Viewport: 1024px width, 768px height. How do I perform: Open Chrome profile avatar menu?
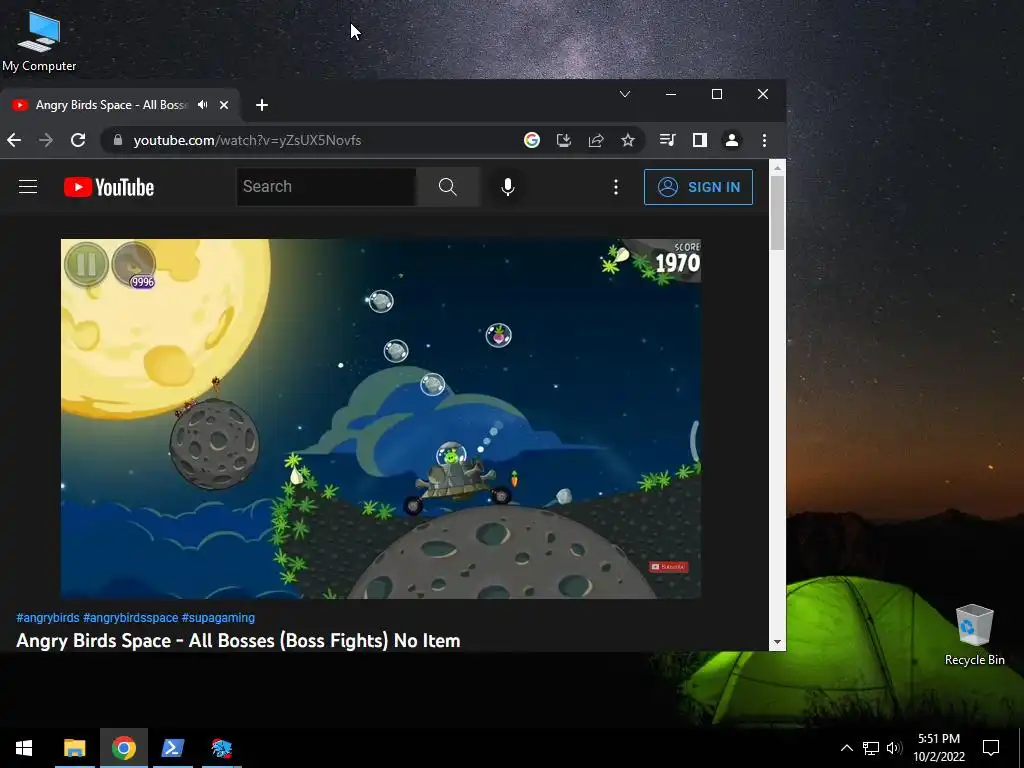point(731,140)
